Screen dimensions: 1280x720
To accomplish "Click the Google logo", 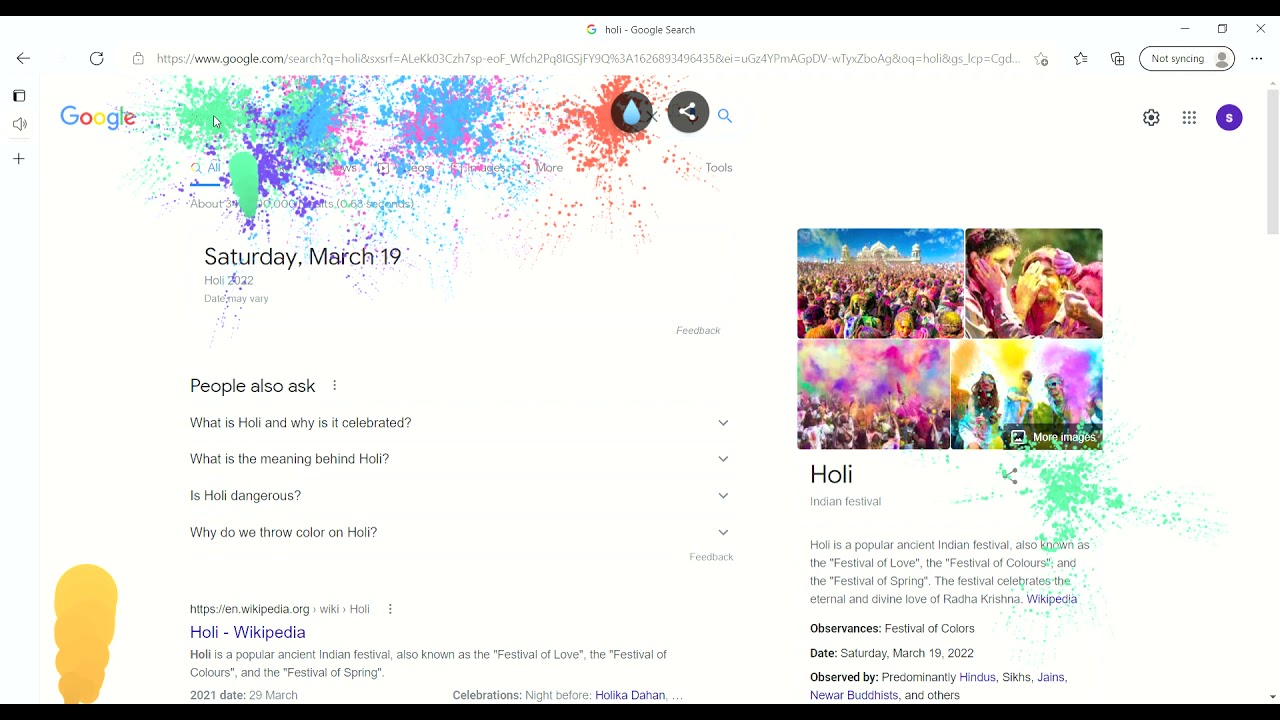I will tap(98, 117).
